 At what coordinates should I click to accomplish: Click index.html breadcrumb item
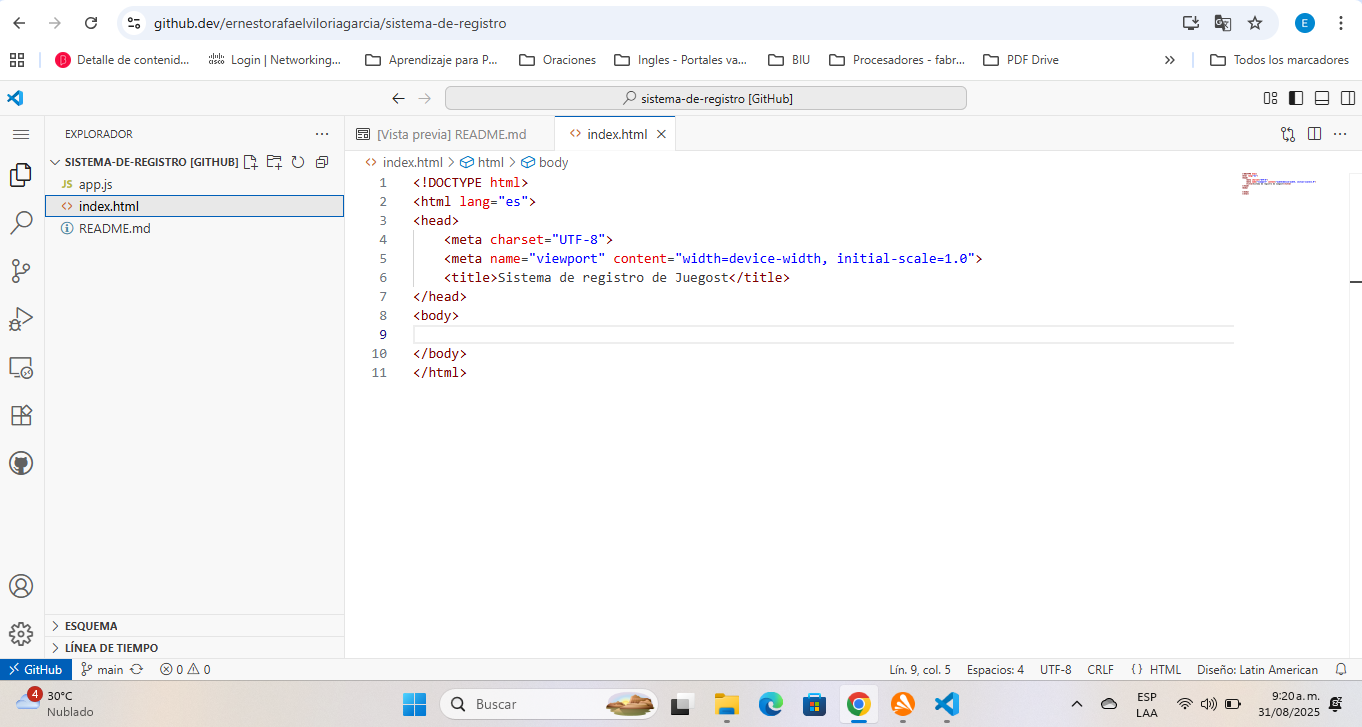pos(403,162)
